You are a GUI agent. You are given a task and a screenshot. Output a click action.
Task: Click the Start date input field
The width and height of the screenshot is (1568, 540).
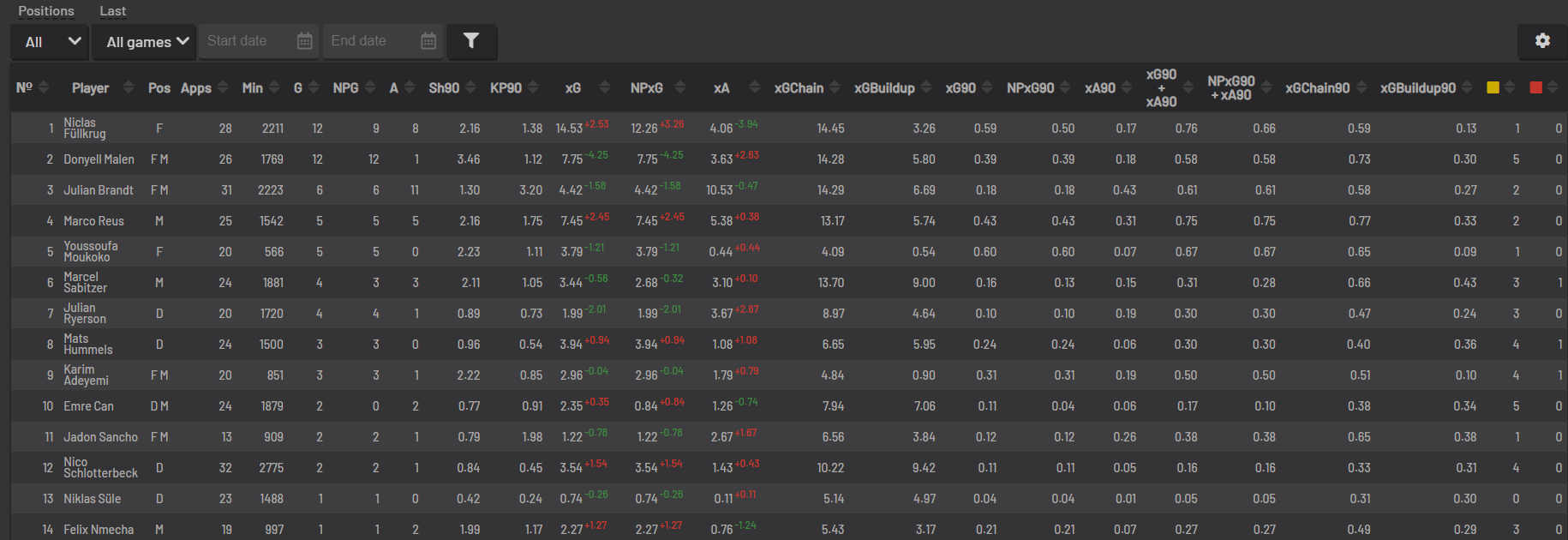click(247, 41)
